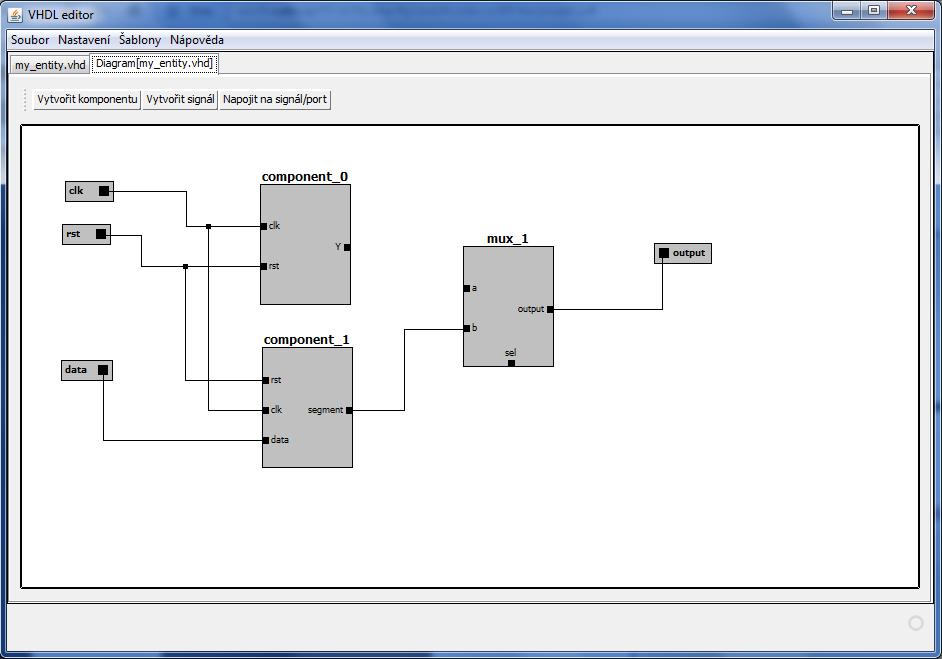Click the Vytvořit komponentu button

[87, 99]
